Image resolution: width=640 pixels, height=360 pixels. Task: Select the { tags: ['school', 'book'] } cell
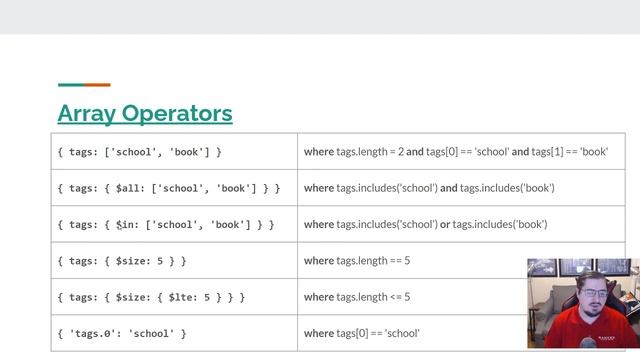click(174, 151)
